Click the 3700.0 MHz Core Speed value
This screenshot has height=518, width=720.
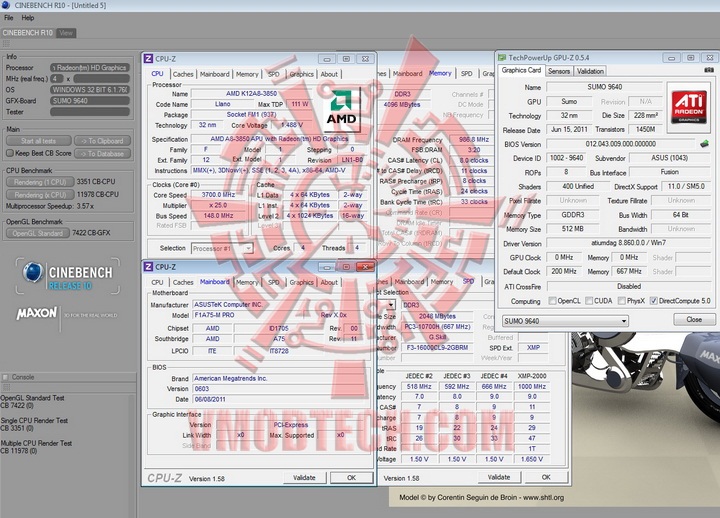219,195
